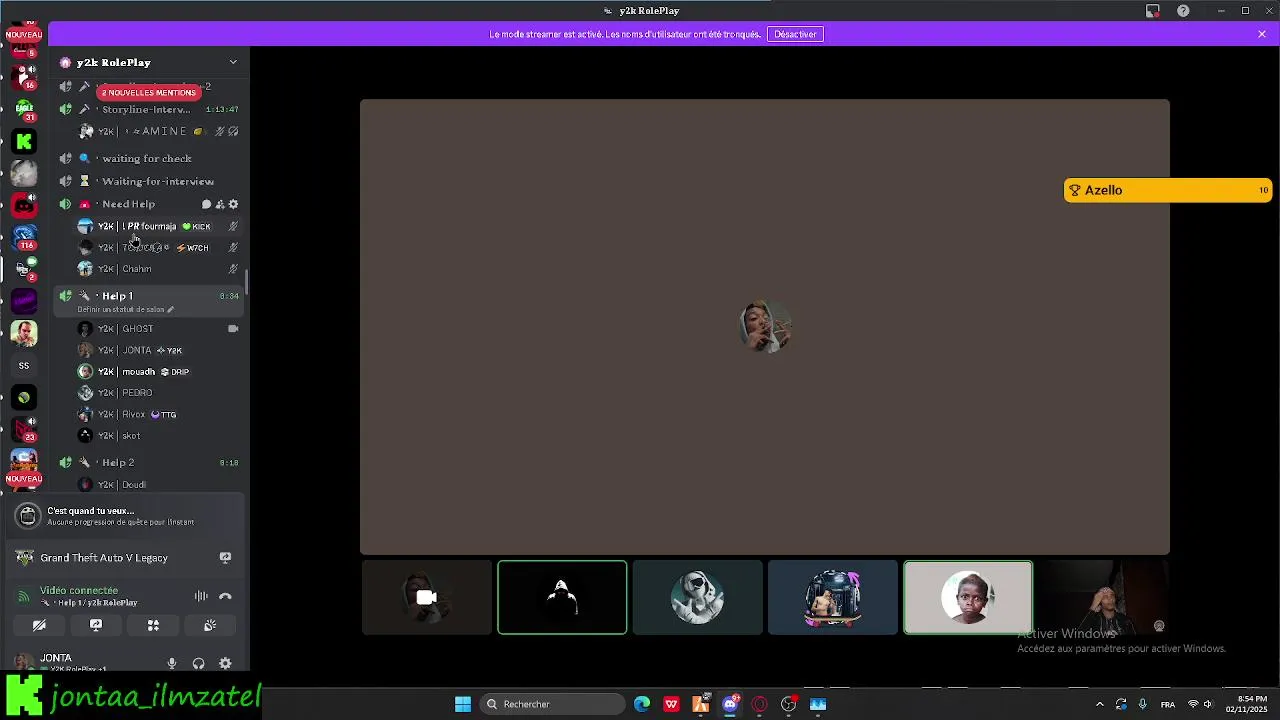Screen dimensions: 1280x720
Task: Disconnect from the voice call
Action: tap(225, 596)
